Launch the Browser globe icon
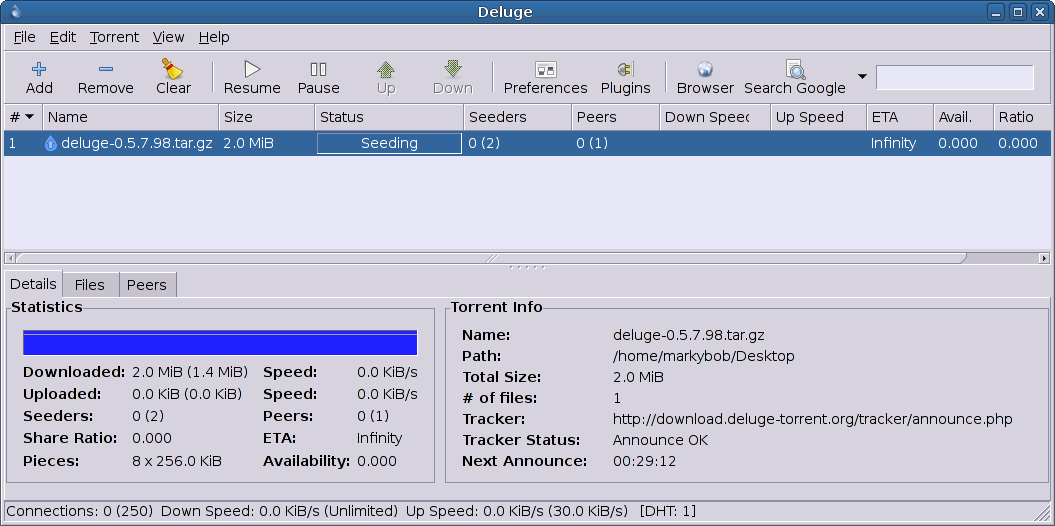Viewport: 1055px width, 526px height. (x=704, y=69)
